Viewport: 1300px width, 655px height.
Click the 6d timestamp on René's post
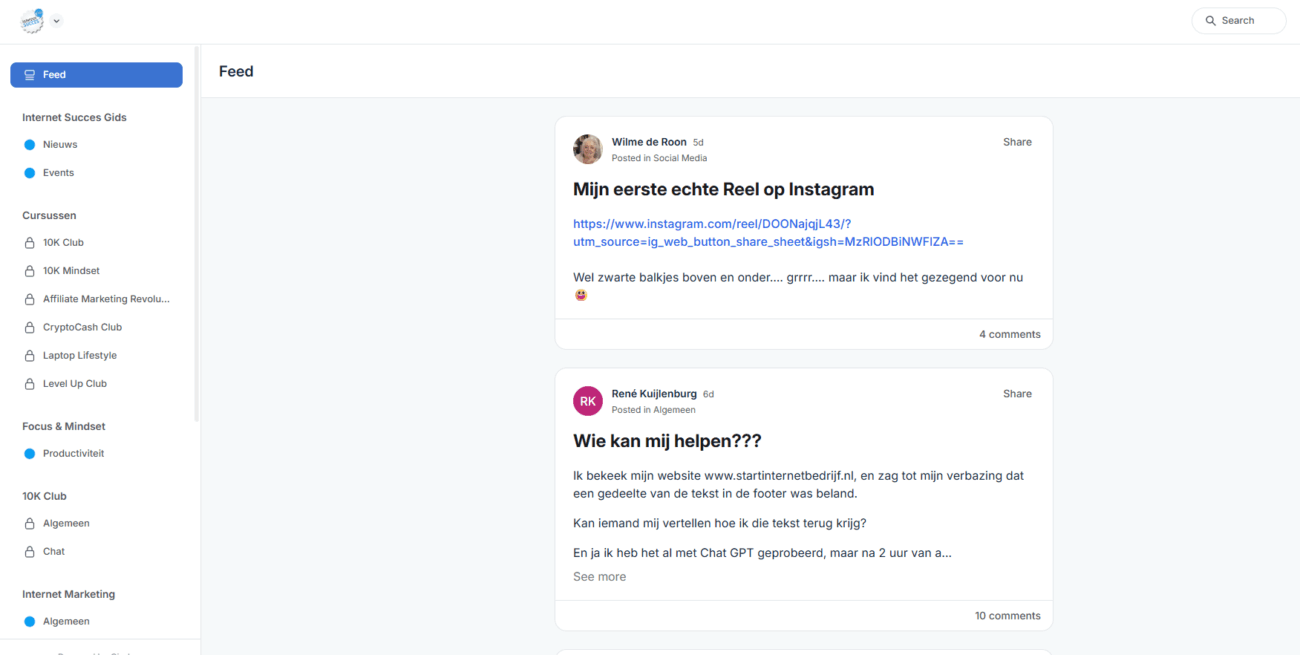(x=708, y=395)
